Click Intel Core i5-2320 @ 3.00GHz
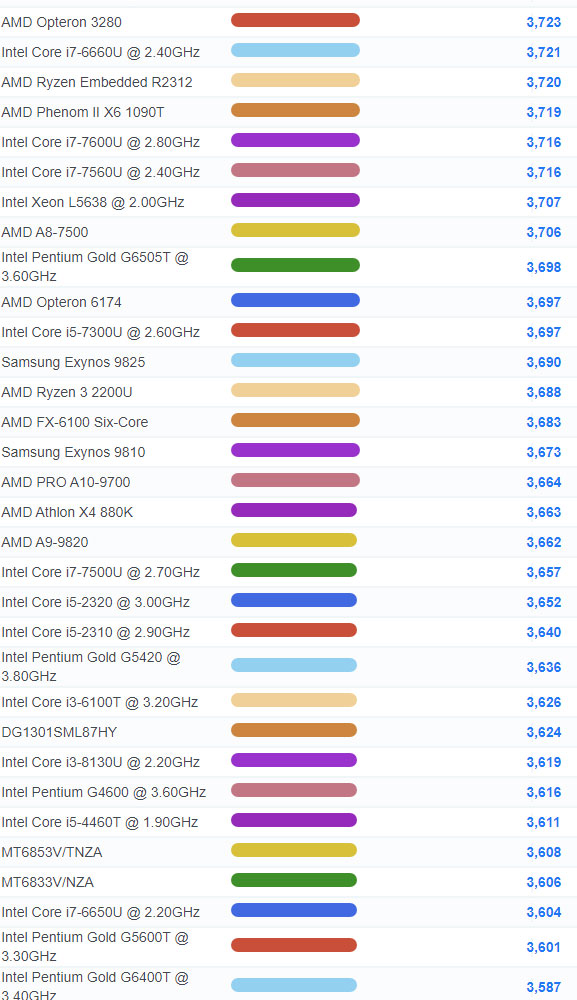 [96, 602]
